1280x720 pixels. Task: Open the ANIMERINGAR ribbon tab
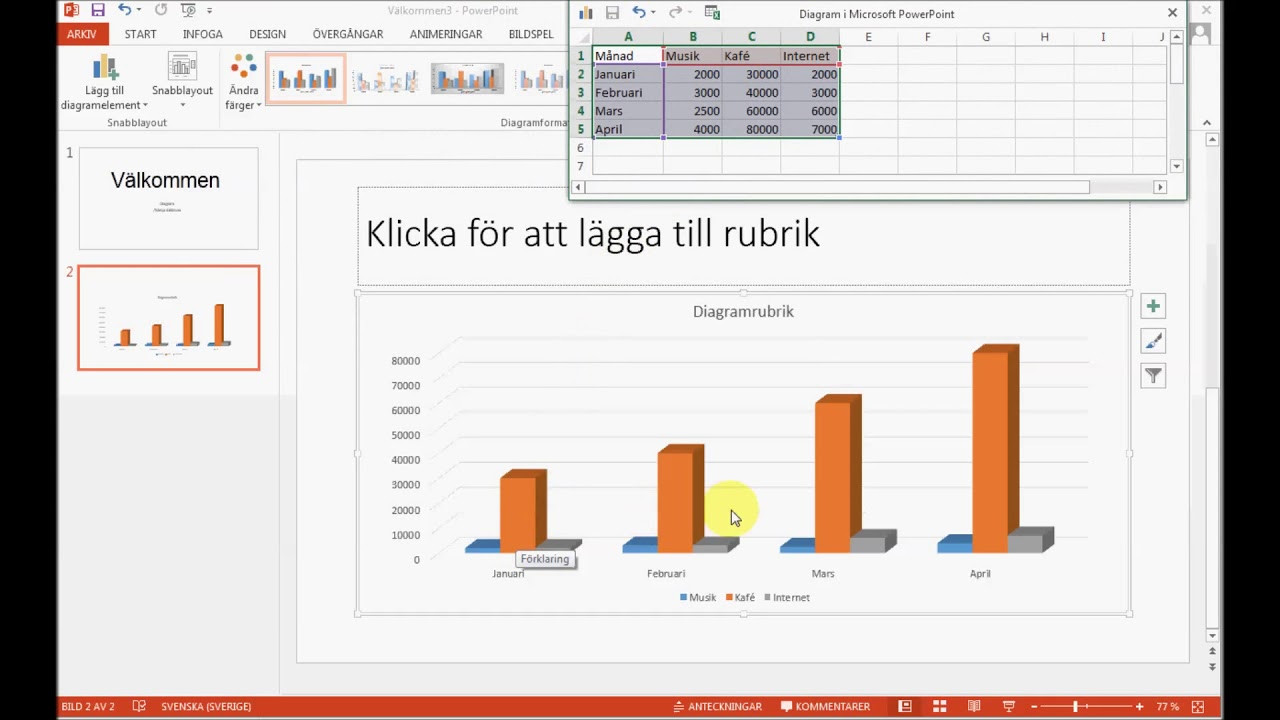point(446,34)
